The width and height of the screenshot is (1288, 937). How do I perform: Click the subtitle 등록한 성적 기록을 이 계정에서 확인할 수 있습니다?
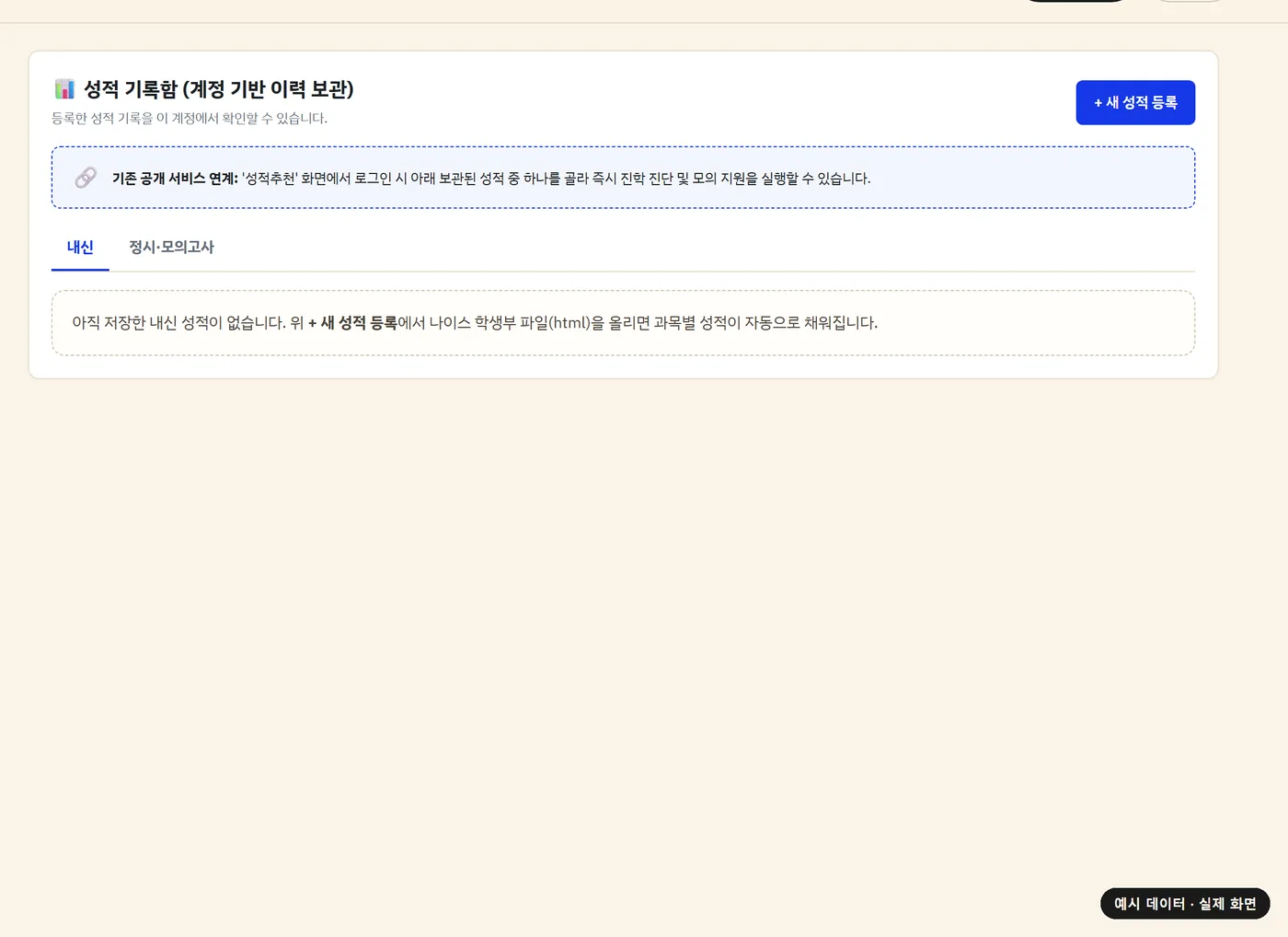pos(190,118)
